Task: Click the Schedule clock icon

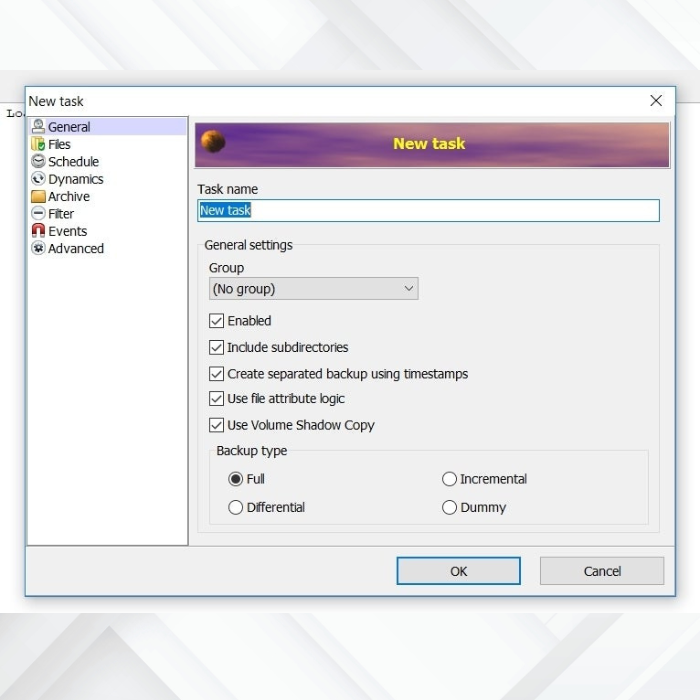Action: pyautogui.click(x=38, y=161)
